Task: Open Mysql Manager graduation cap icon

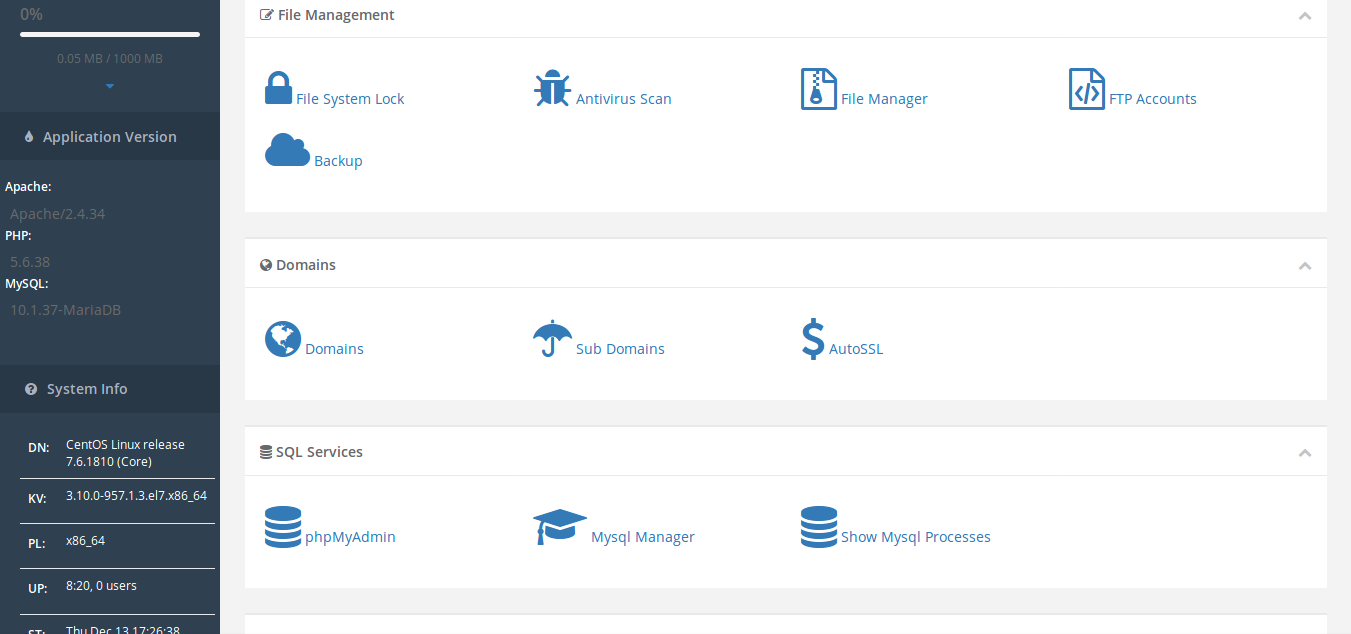Action: (559, 527)
